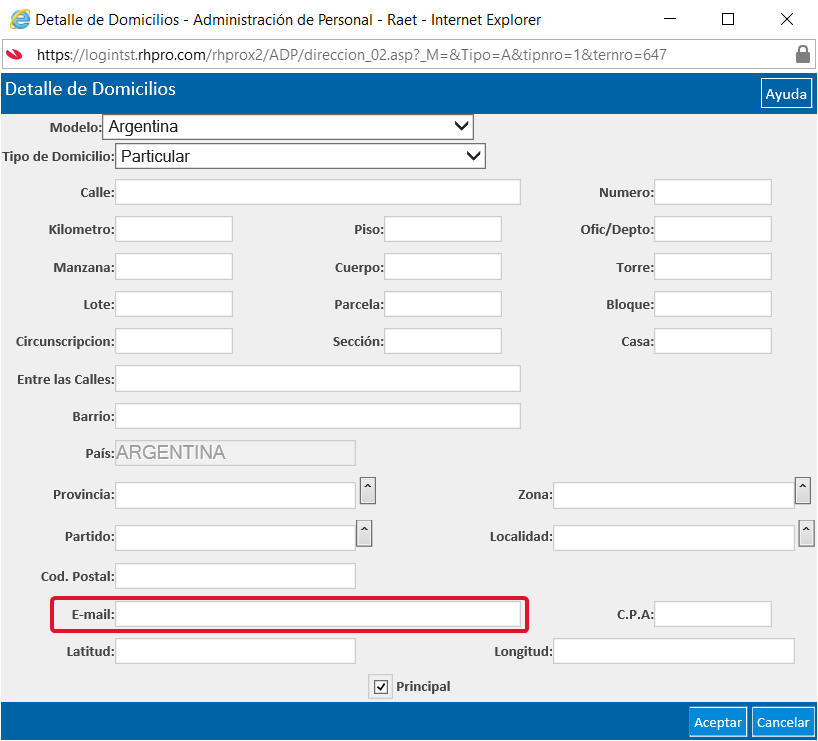
Task: Click the disabled País field ARGENTINA
Action: coord(235,452)
